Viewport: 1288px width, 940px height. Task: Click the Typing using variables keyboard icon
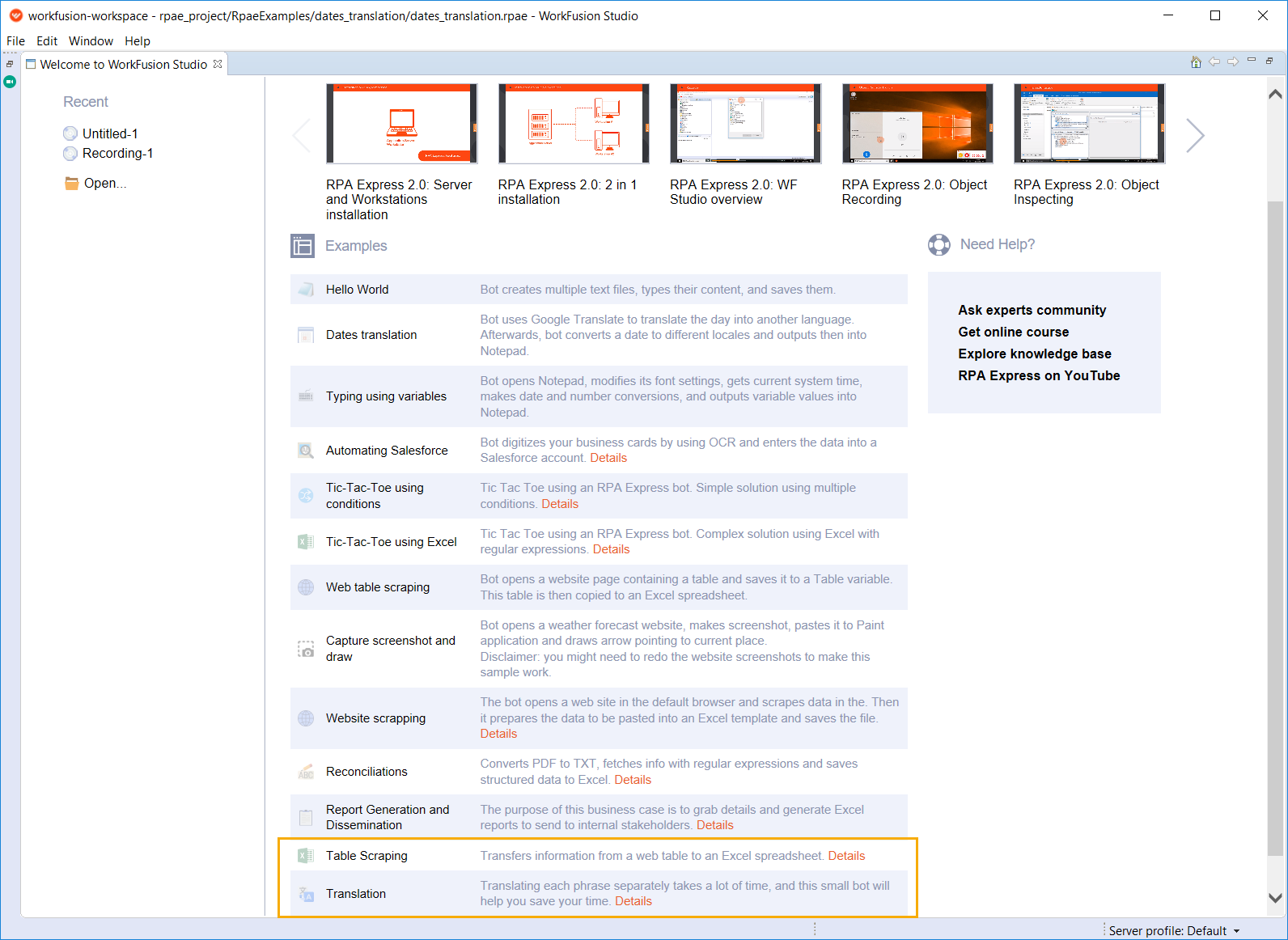[x=306, y=396]
